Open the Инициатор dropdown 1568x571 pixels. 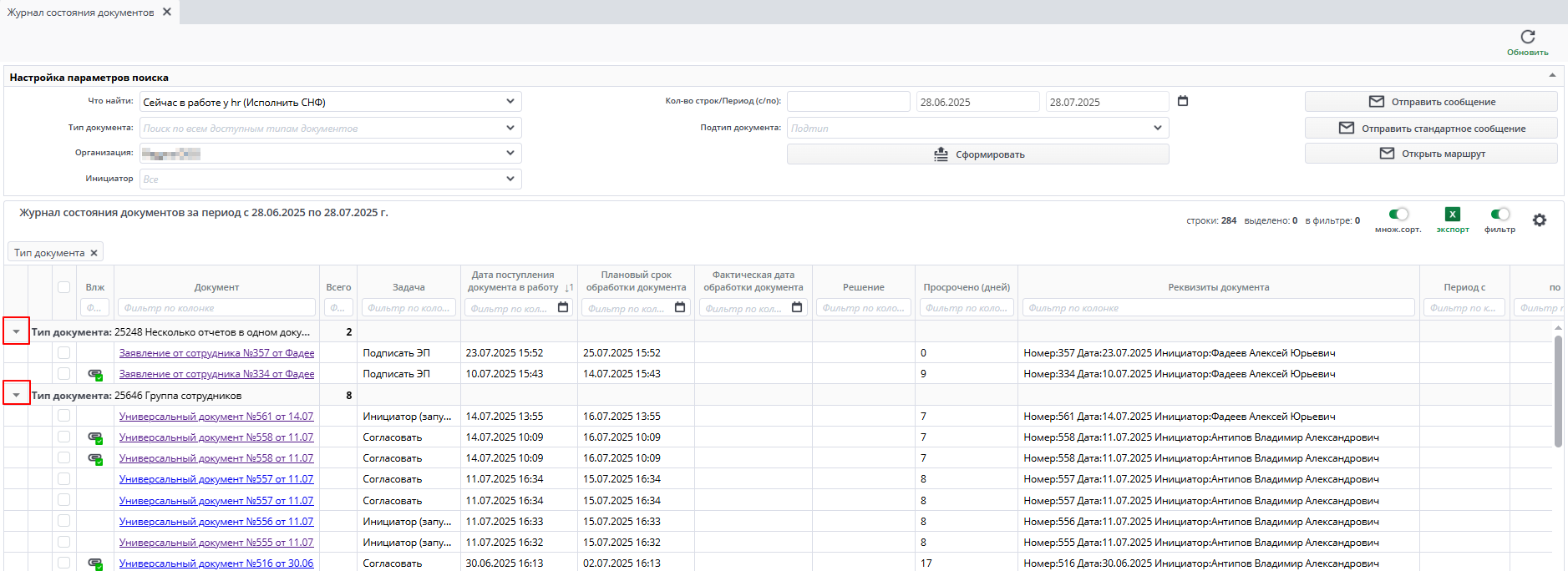[510, 179]
